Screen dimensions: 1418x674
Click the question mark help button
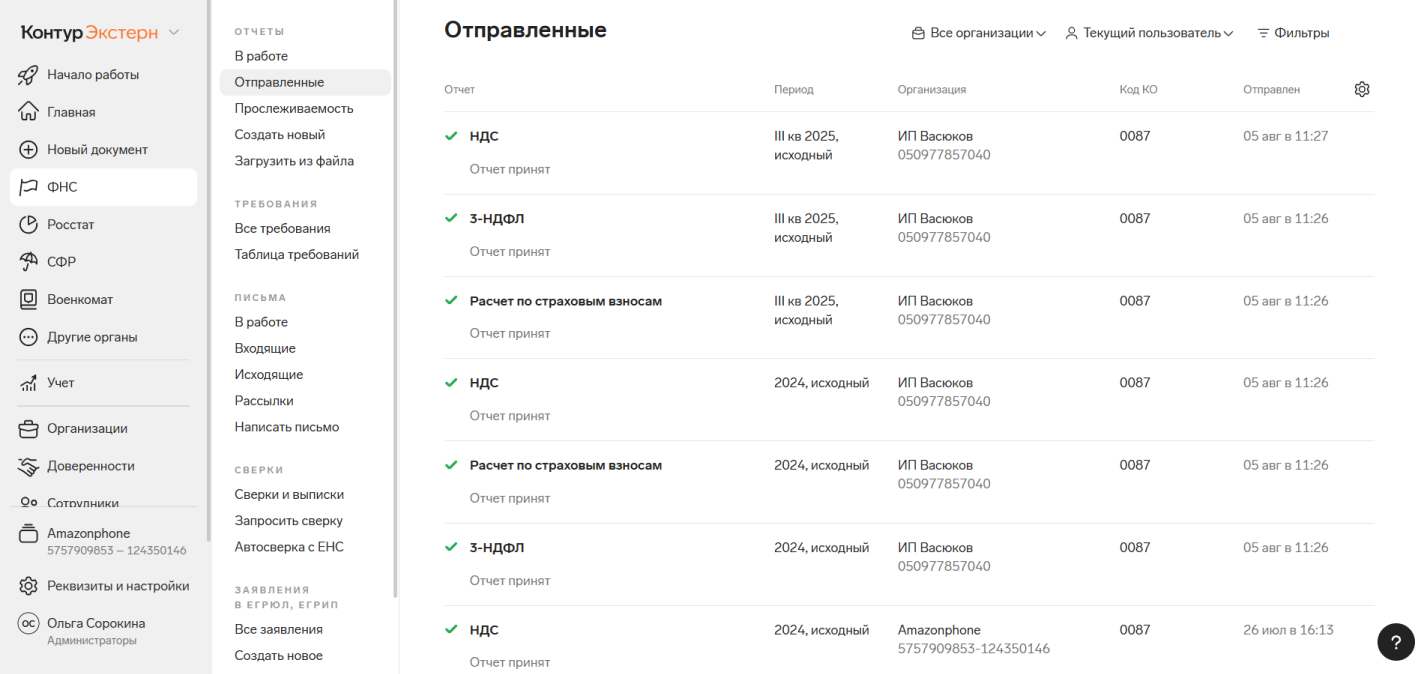click(1395, 642)
